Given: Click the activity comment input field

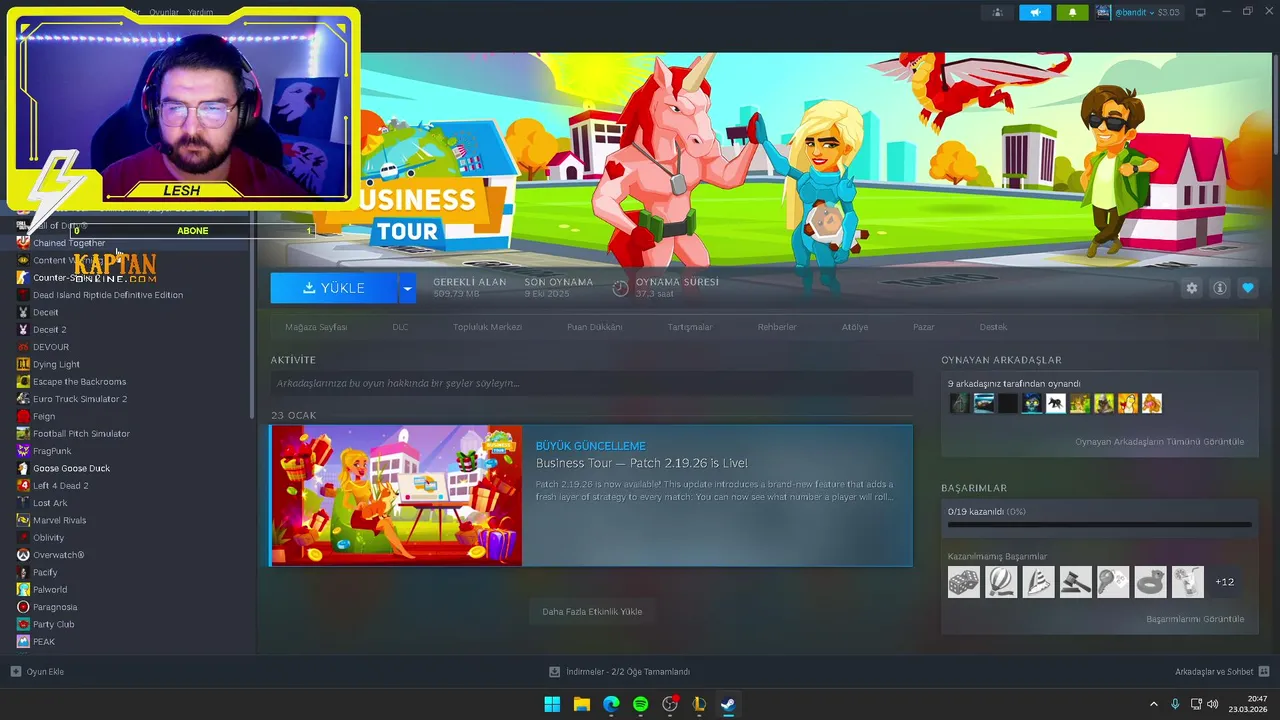Looking at the screenshot, I should pos(591,383).
